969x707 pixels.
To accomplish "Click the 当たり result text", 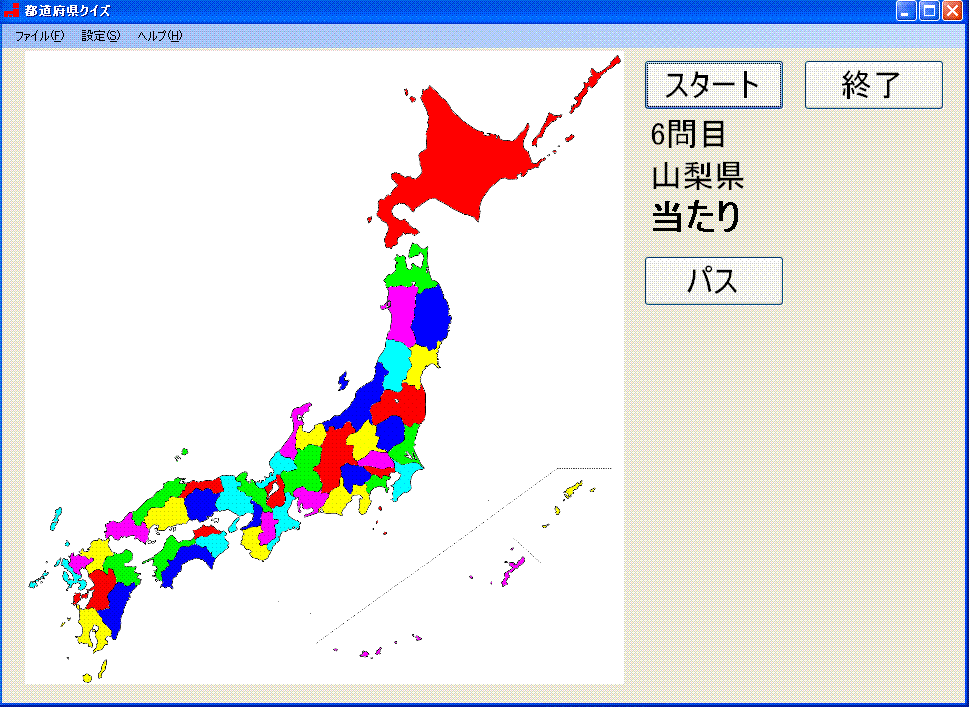I will coord(696,217).
